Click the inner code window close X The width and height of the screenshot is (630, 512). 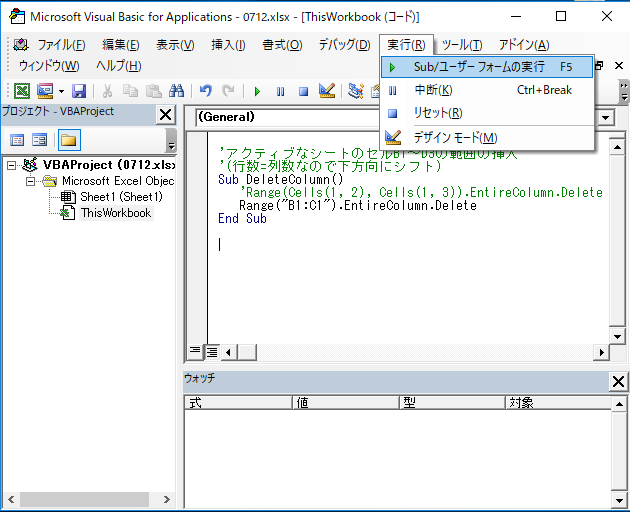tap(619, 66)
